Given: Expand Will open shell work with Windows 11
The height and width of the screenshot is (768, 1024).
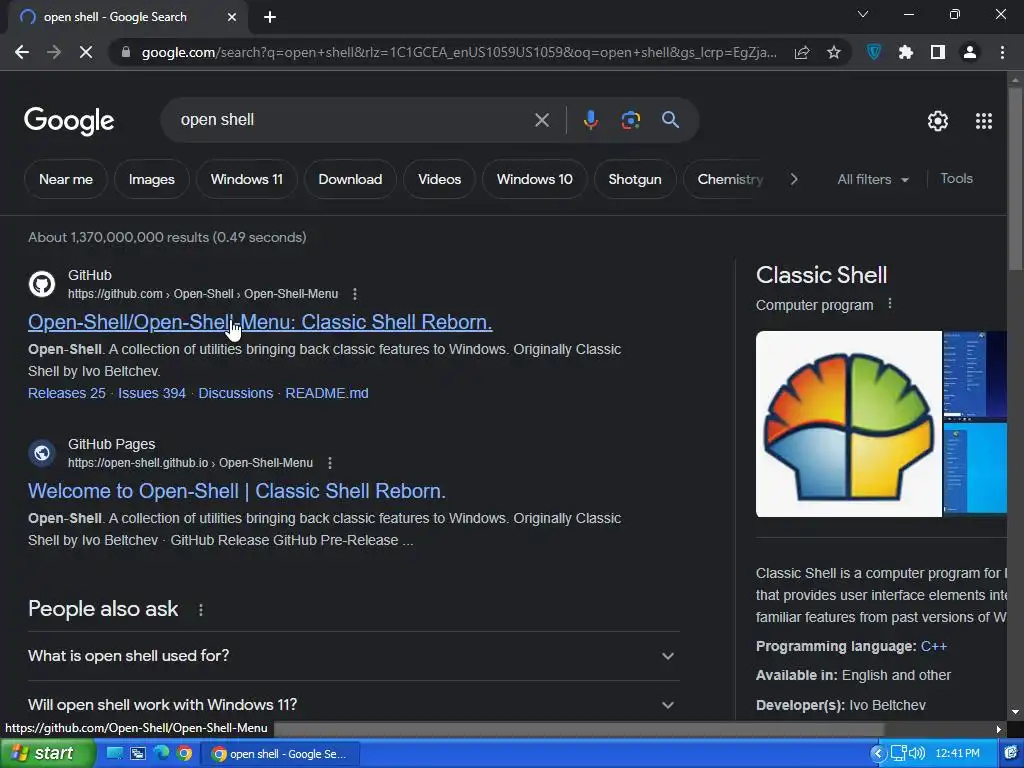Looking at the screenshot, I should click(x=353, y=705).
